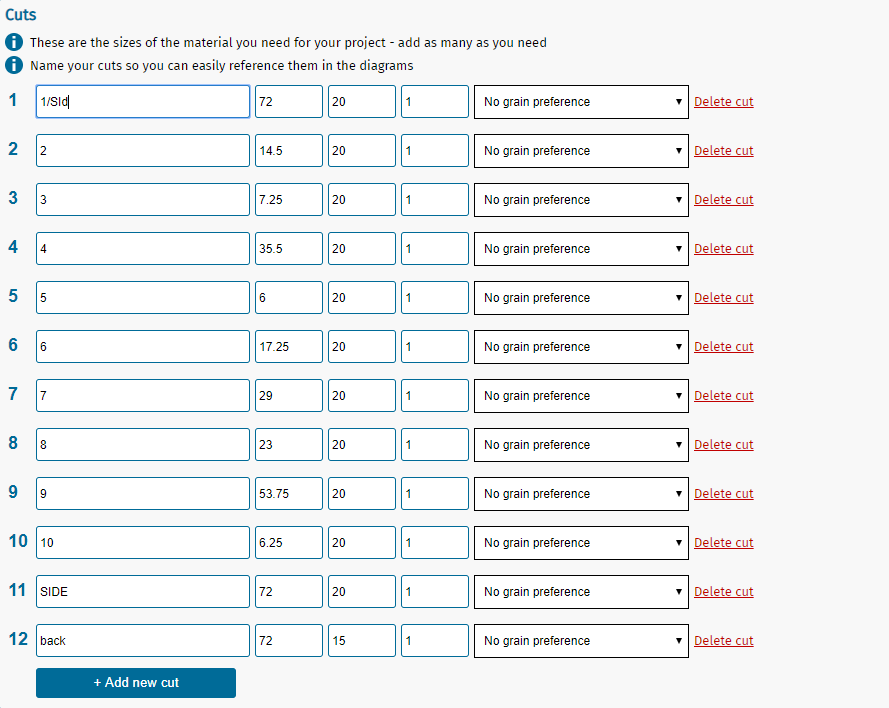Select the width field showing 15
889x708 pixels.
[361, 641]
